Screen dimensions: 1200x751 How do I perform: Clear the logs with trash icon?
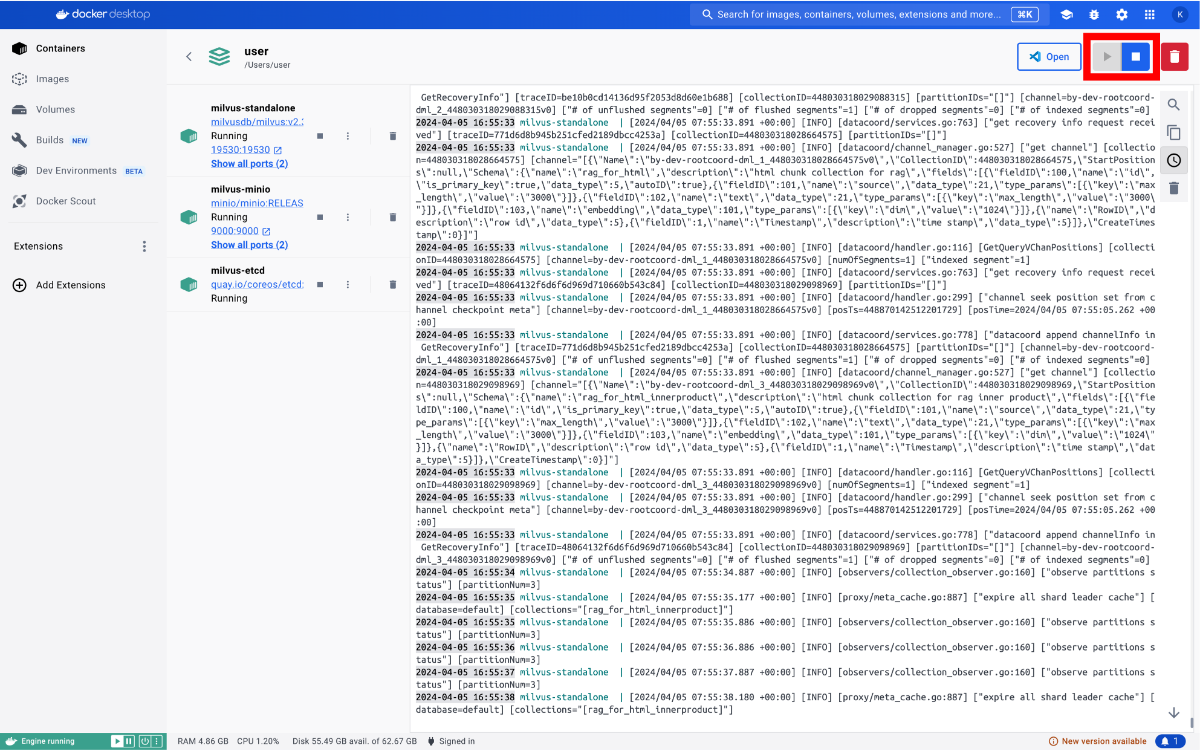coord(1174,188)
